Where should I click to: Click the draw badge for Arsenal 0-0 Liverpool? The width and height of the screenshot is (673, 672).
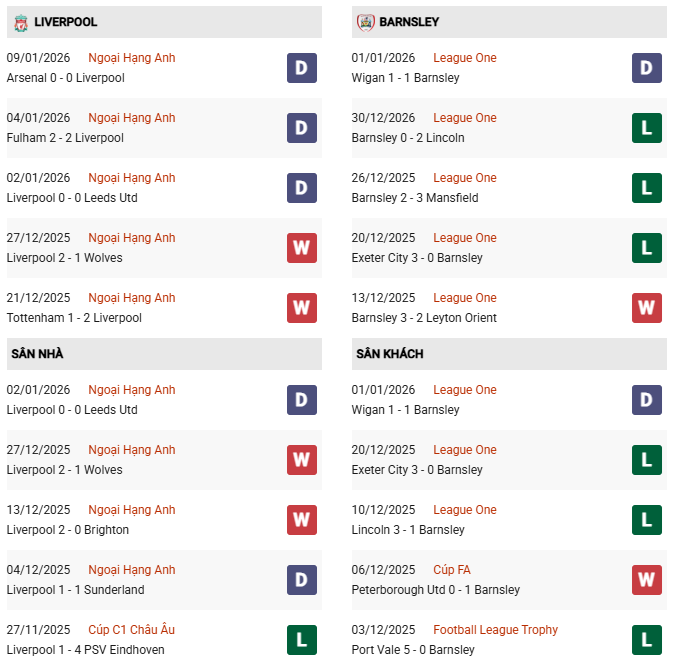coord(302,68)
